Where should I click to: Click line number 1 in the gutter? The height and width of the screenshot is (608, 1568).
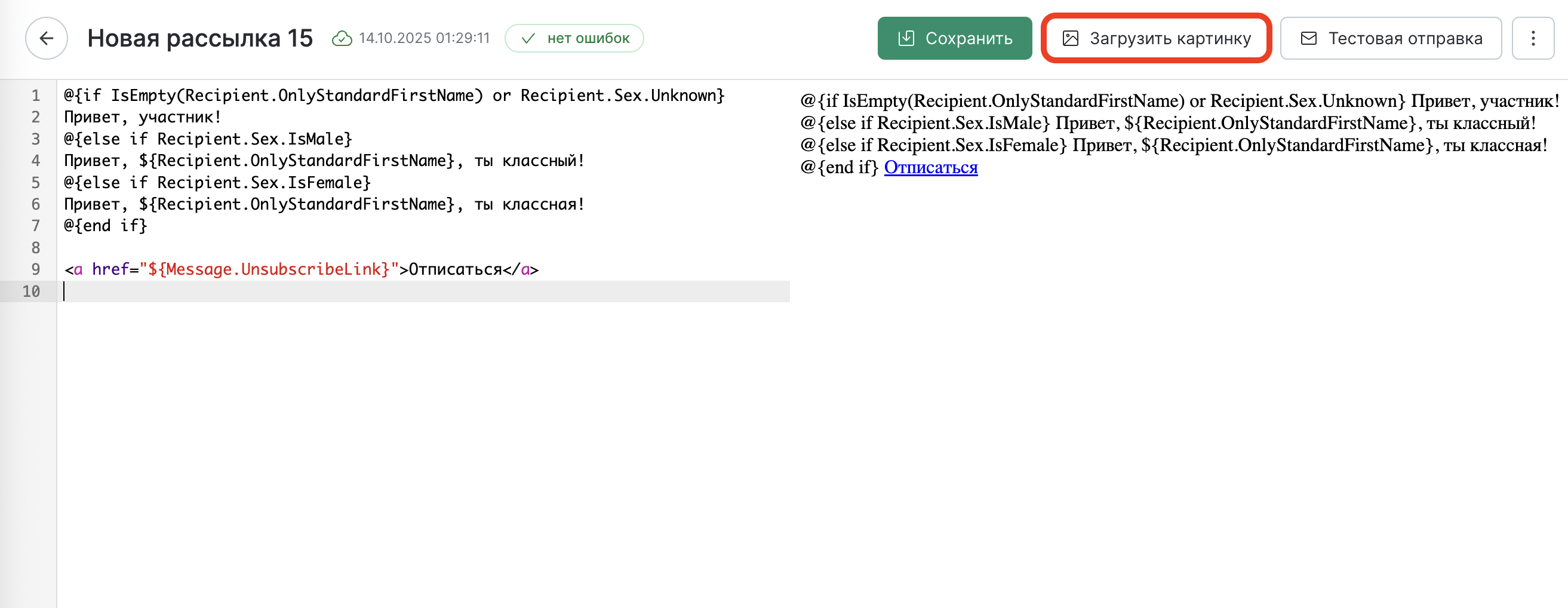[x=35, y=96]
